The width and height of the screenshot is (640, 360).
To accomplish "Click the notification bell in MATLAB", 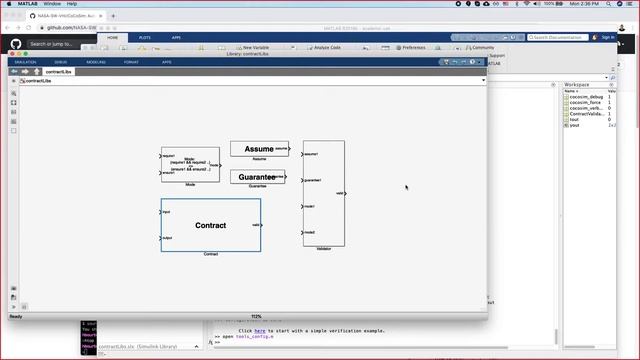I will point(594,38).
